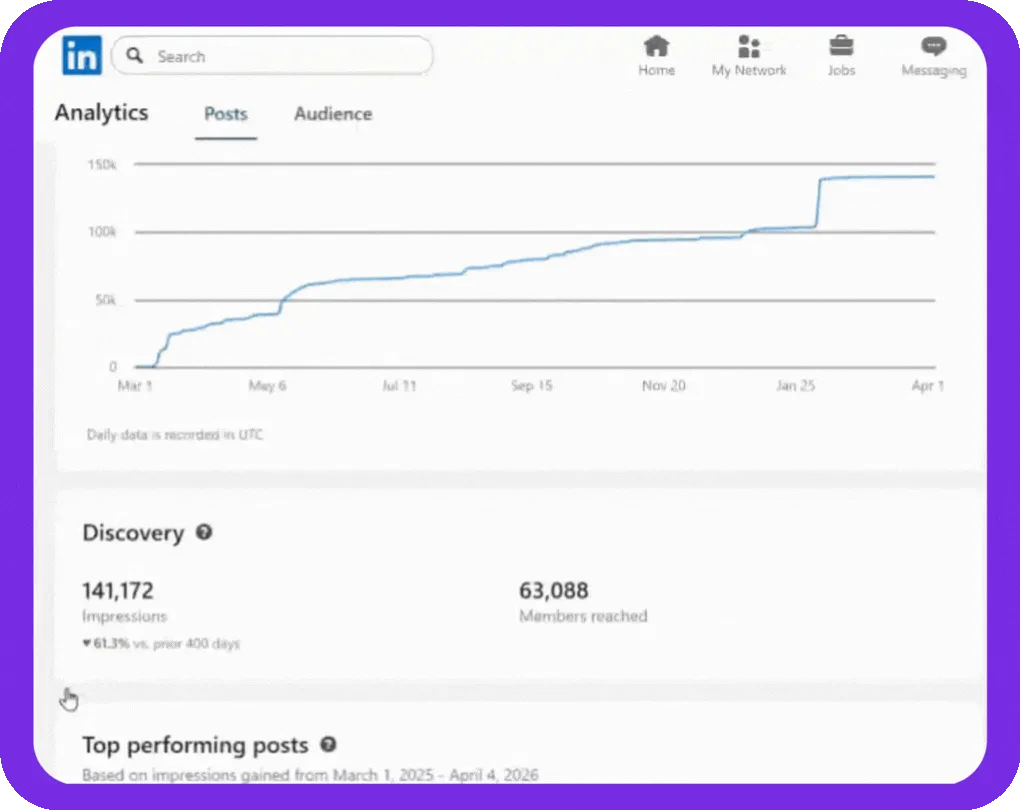Go to Home via the house icon

656,47
